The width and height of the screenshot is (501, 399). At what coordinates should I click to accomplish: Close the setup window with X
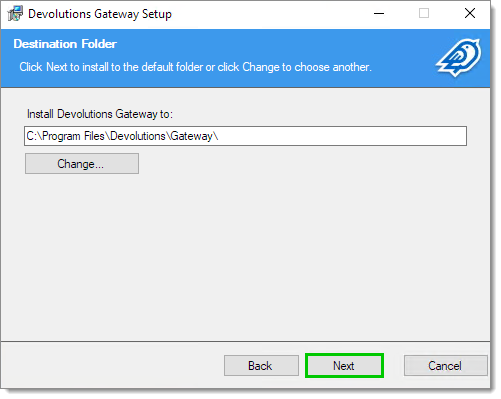coord(470,14)
